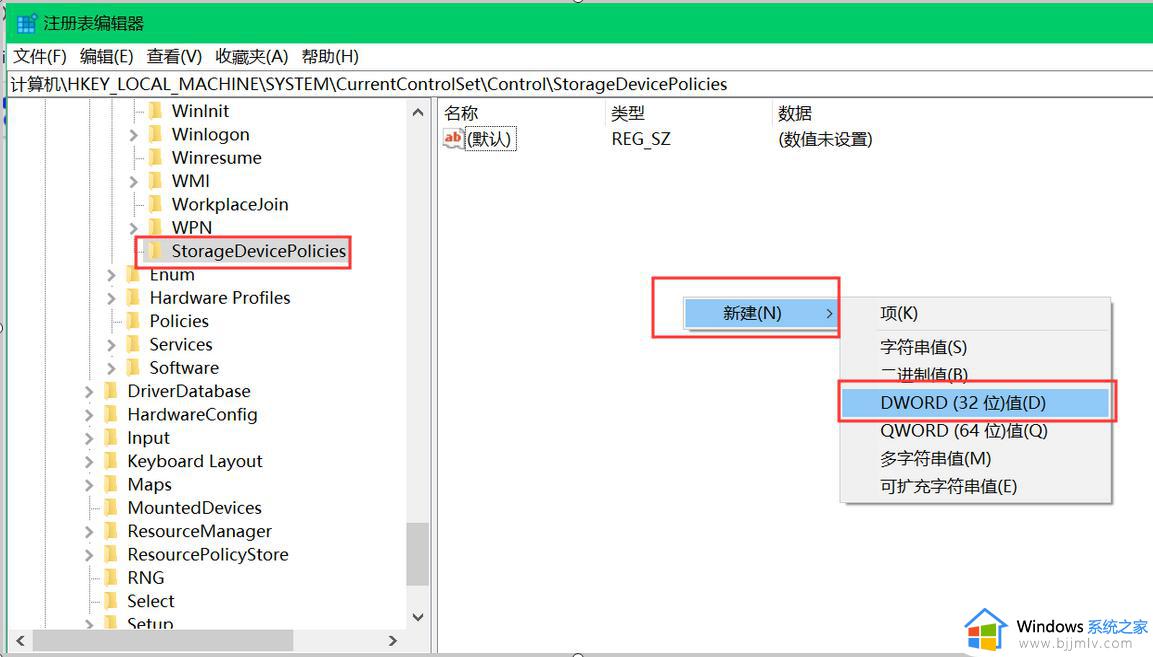The image size is (1153, 657).
Task: Click the Winresume folder icon
Action: tap(155, 158)
